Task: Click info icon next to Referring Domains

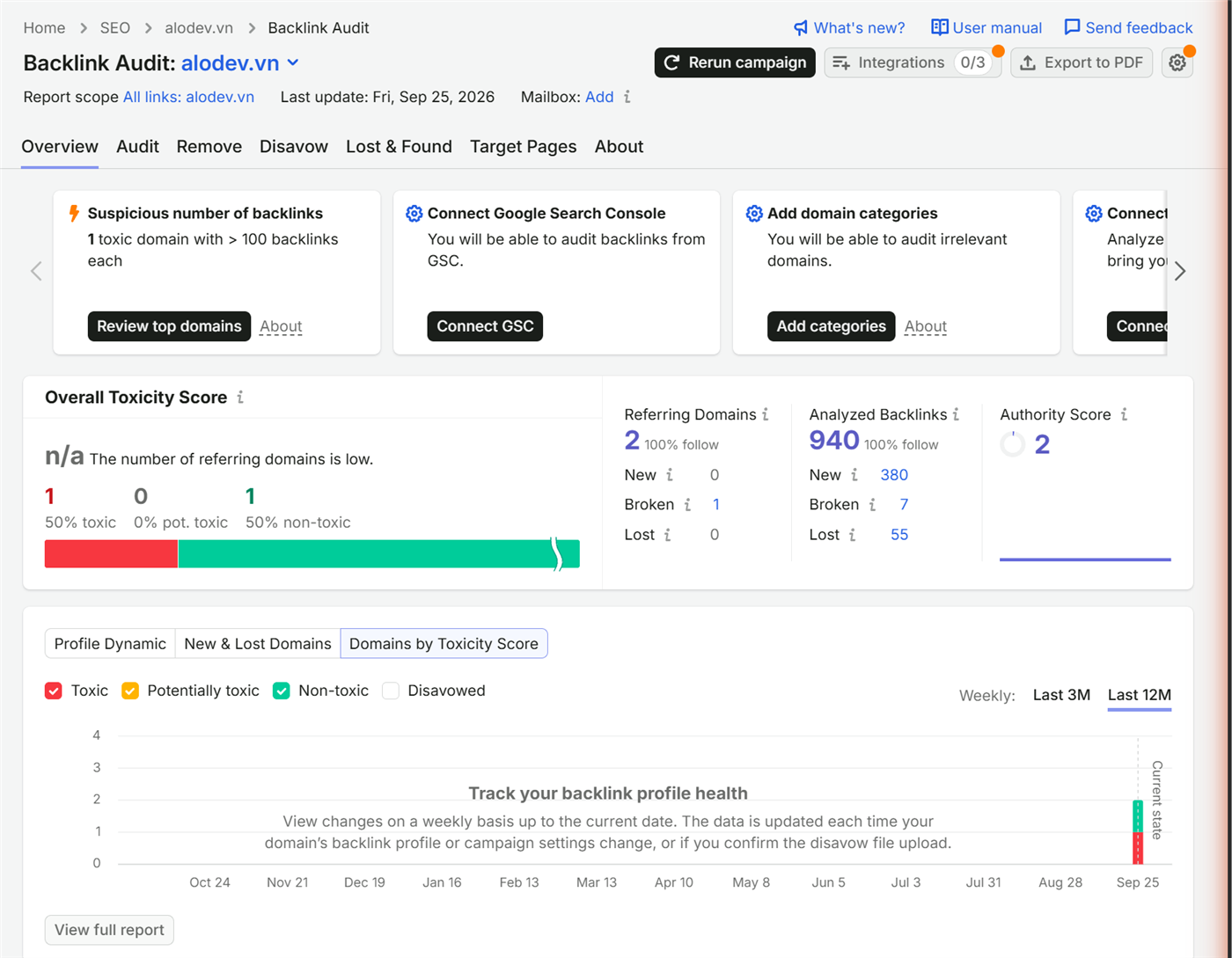Action: pyautogui.click(x=766, y=414)
